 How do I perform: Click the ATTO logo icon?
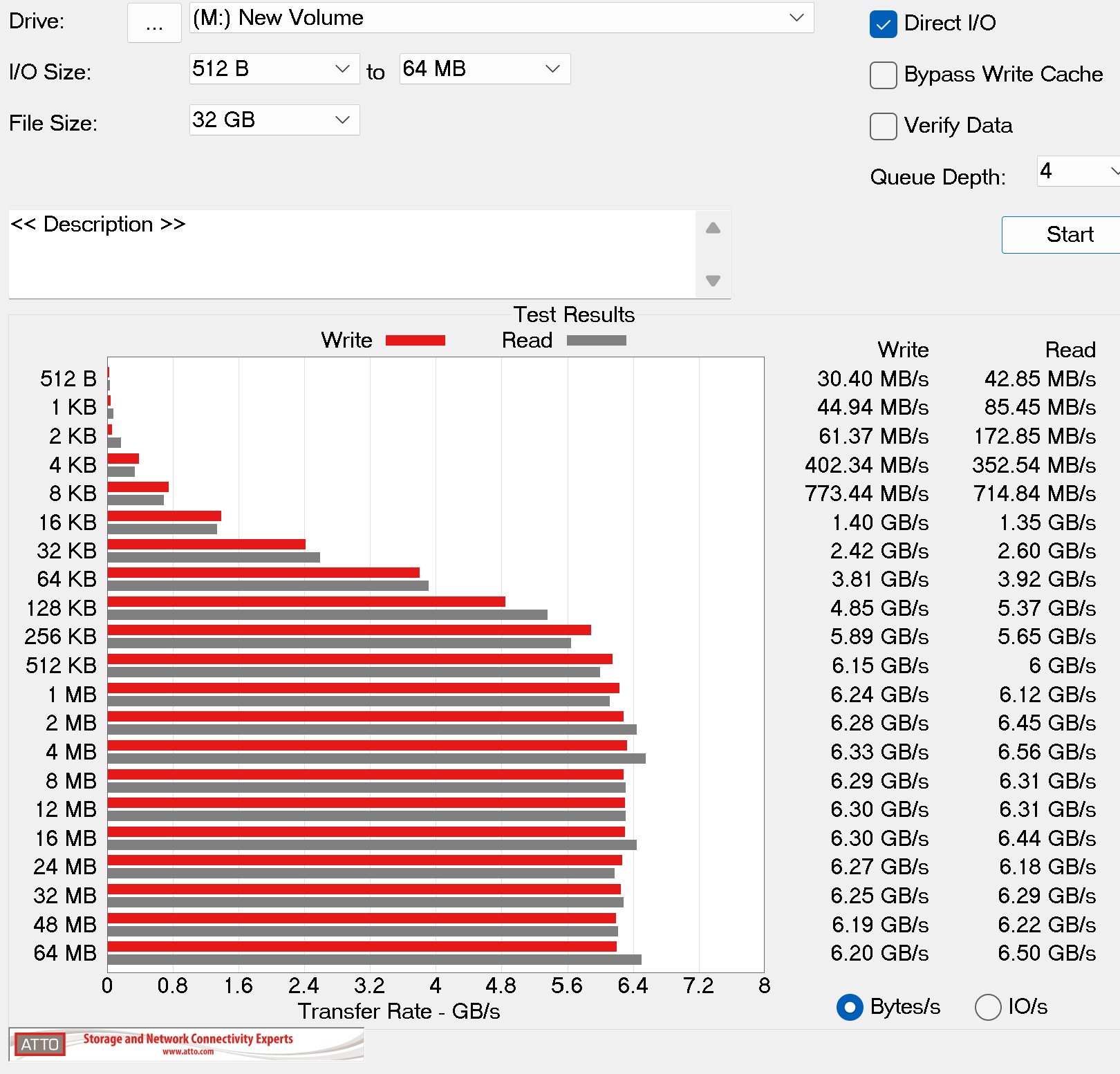40,1044
